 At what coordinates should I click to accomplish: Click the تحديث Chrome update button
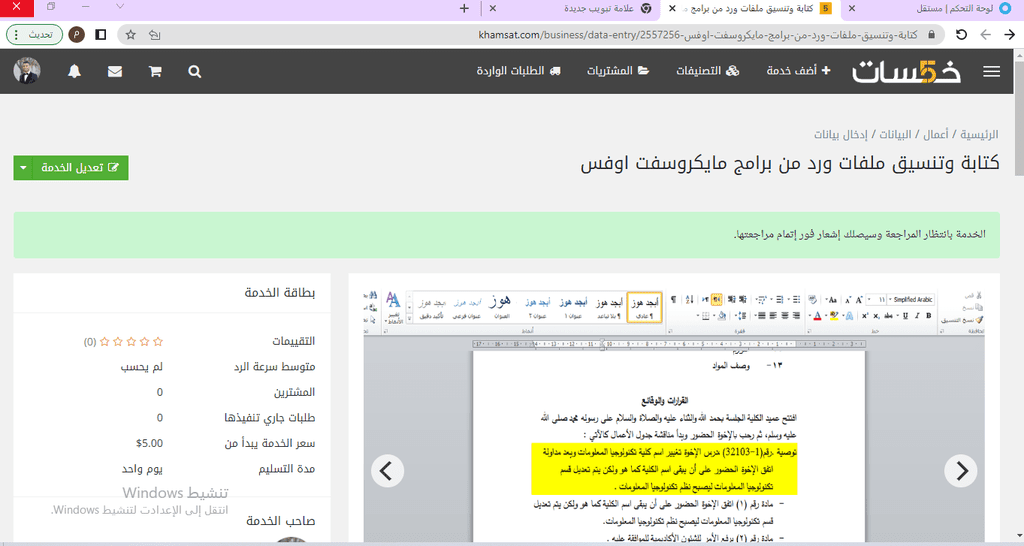point(34,35)
